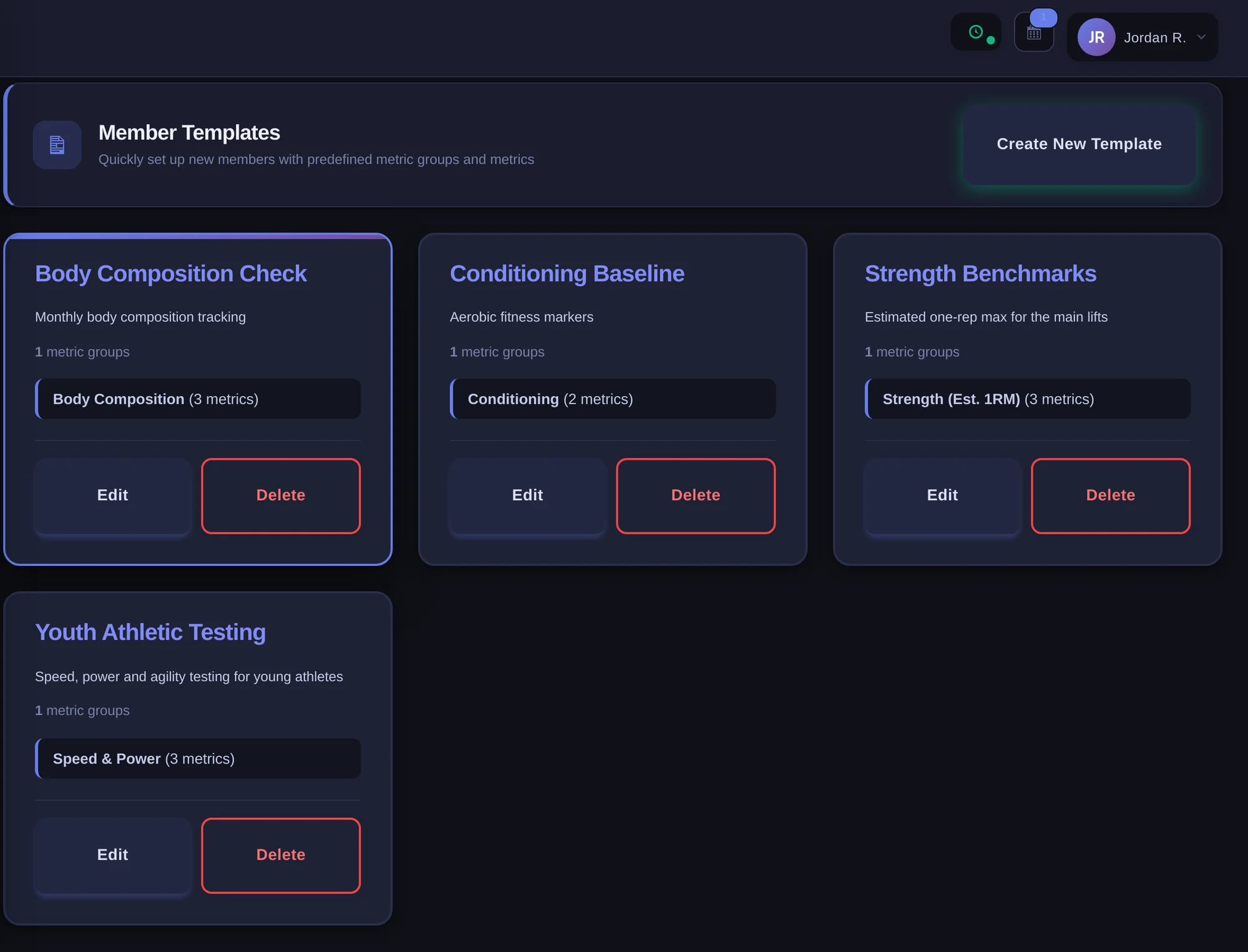The height and width of the screenshot is (952, 1248).
Task: Click 'Aerobic fitness markers' description
Action: [522, 317]
